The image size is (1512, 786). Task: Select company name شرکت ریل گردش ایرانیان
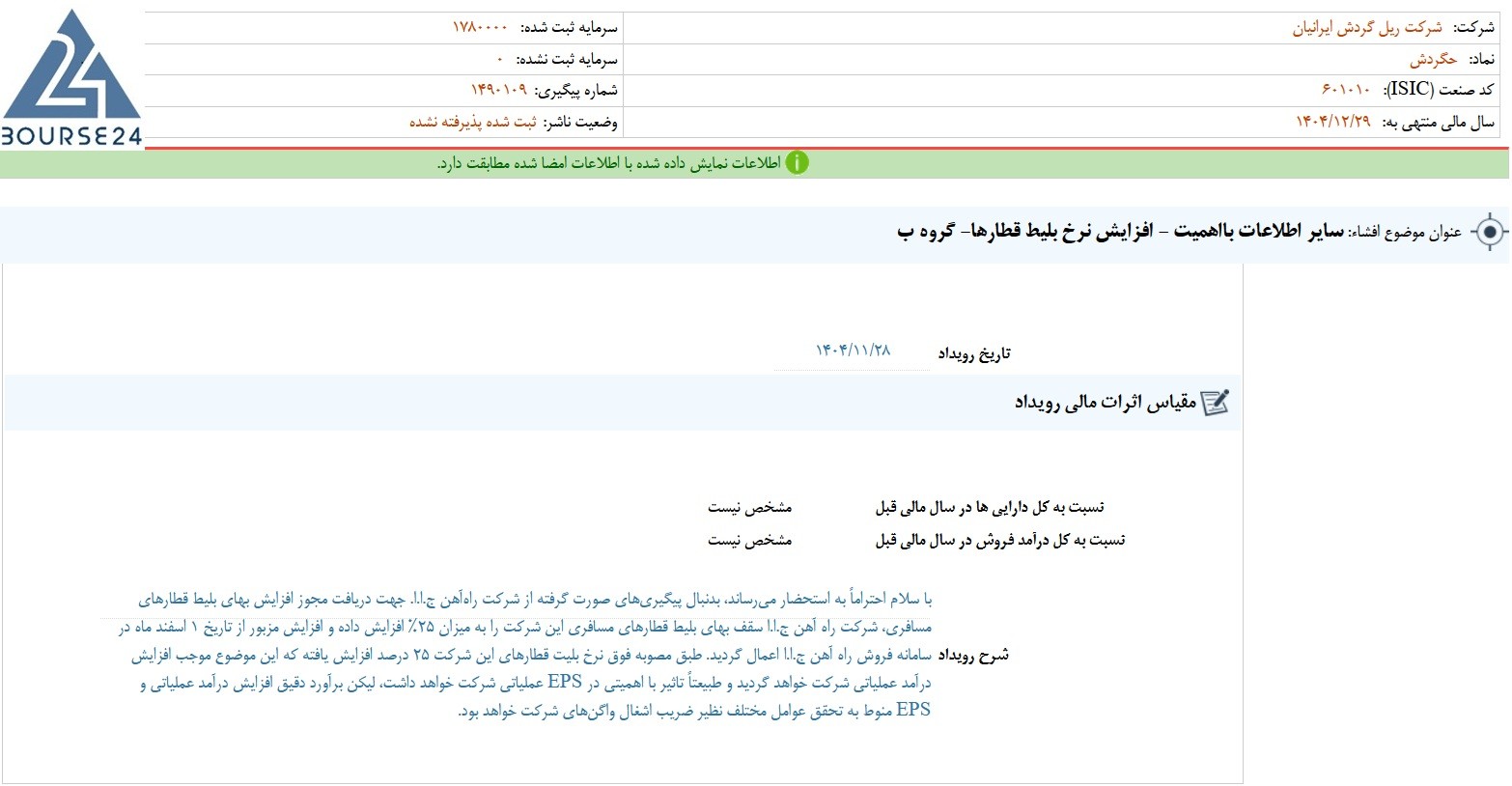point(1366,28)
